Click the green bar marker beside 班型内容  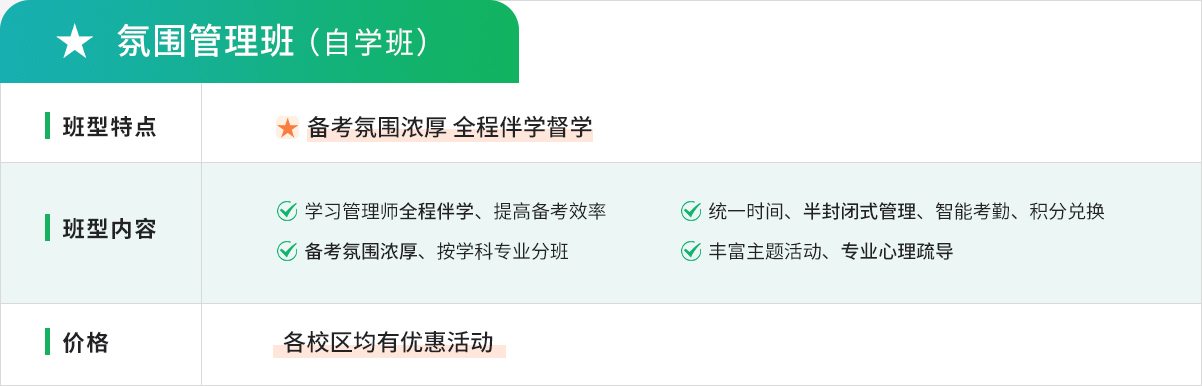coord(47,228)
